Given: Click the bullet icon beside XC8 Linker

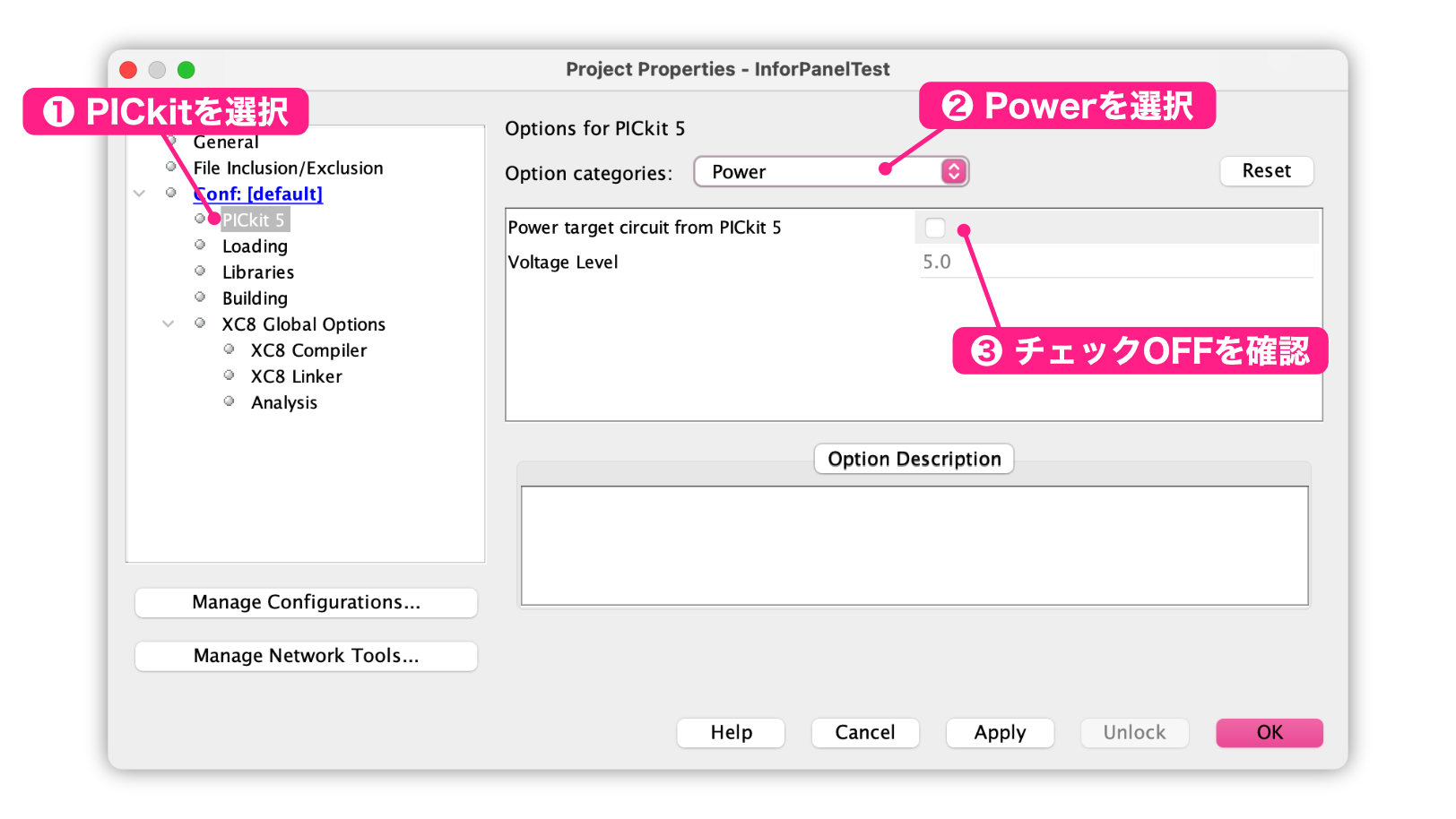Looking at the screenshot, I should coord(229,375).
